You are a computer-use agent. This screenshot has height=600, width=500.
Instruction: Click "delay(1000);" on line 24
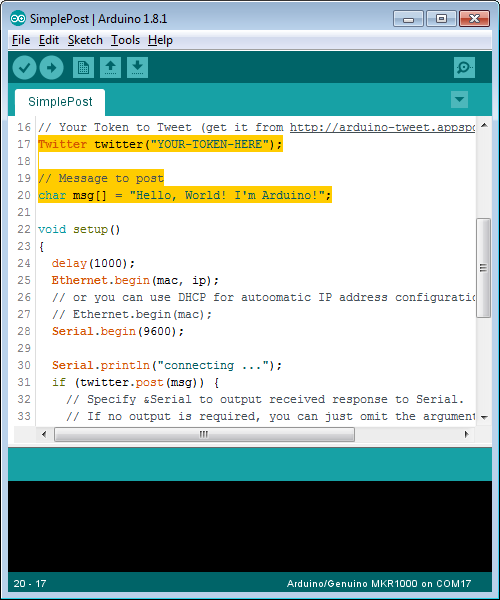[x=93, y=263]
